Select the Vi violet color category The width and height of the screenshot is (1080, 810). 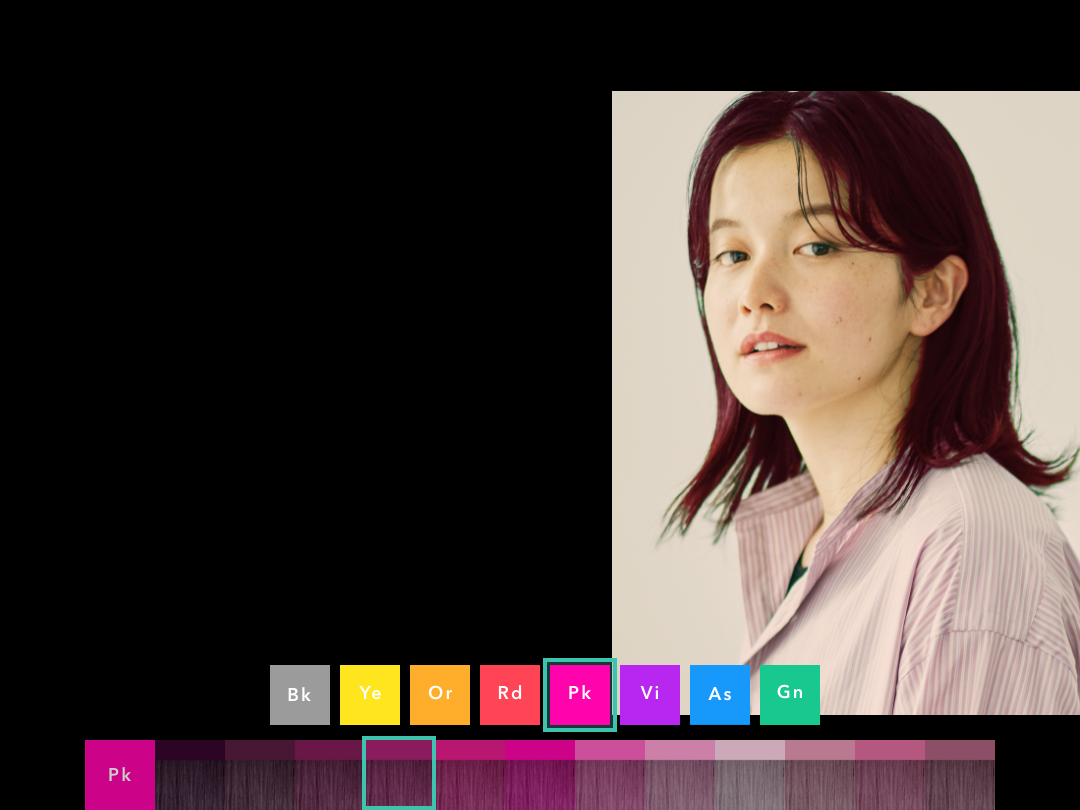click(x=650, y=695)
